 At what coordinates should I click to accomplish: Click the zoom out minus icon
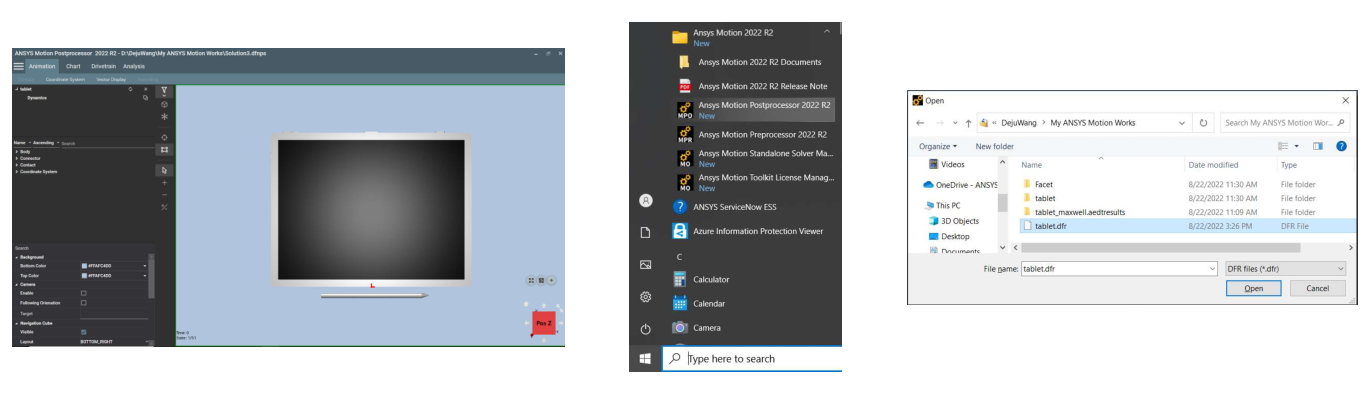(x=164, y=195)
